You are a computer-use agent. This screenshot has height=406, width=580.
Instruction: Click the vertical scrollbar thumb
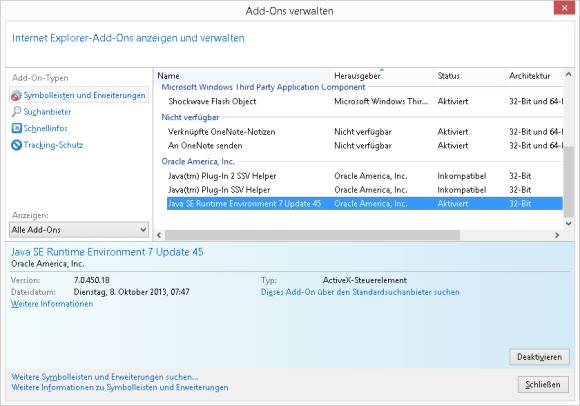569,182
